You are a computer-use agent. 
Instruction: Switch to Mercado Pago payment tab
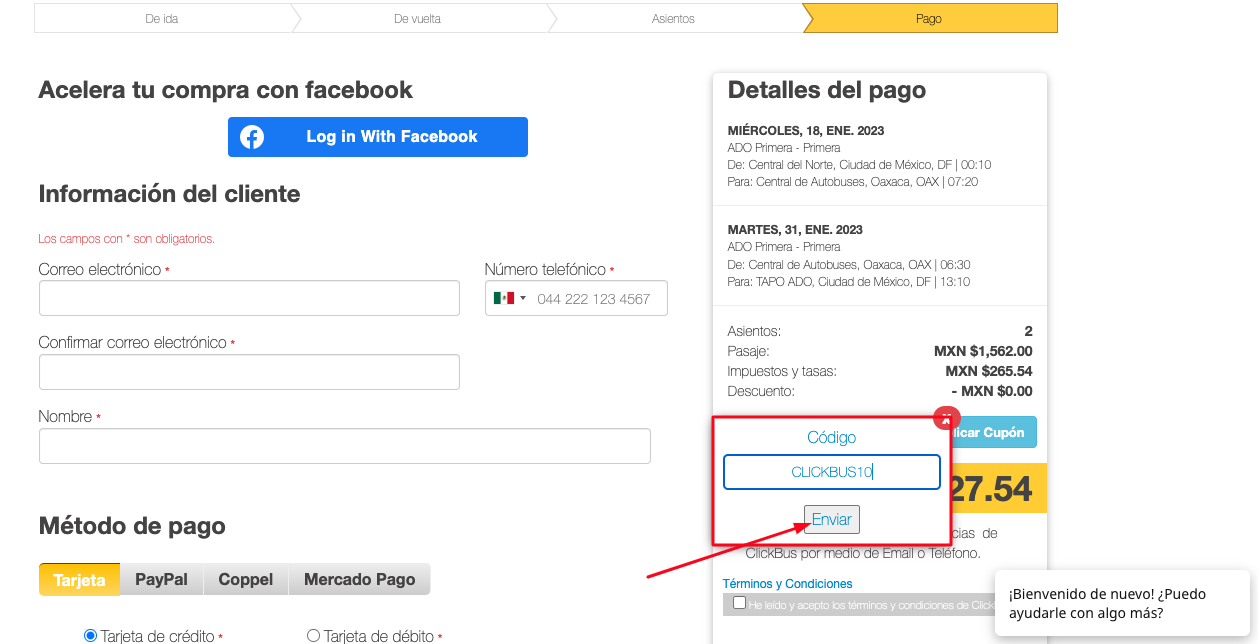[360, 580]
